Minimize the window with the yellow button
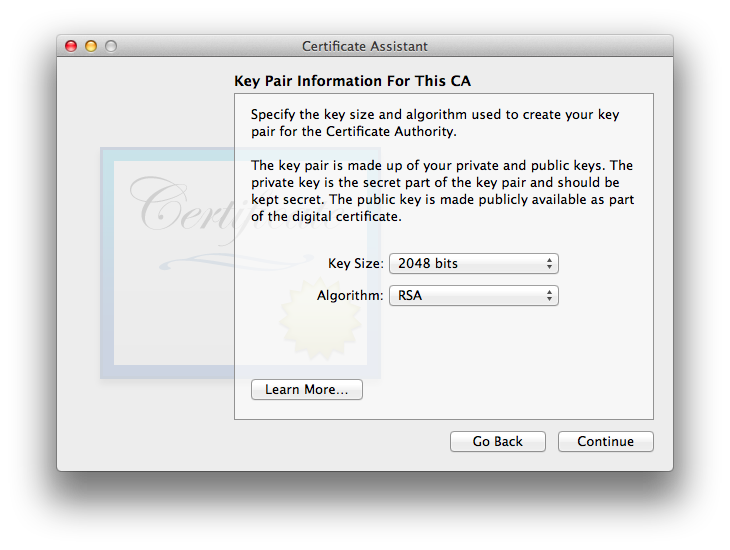 click(91, 46)
